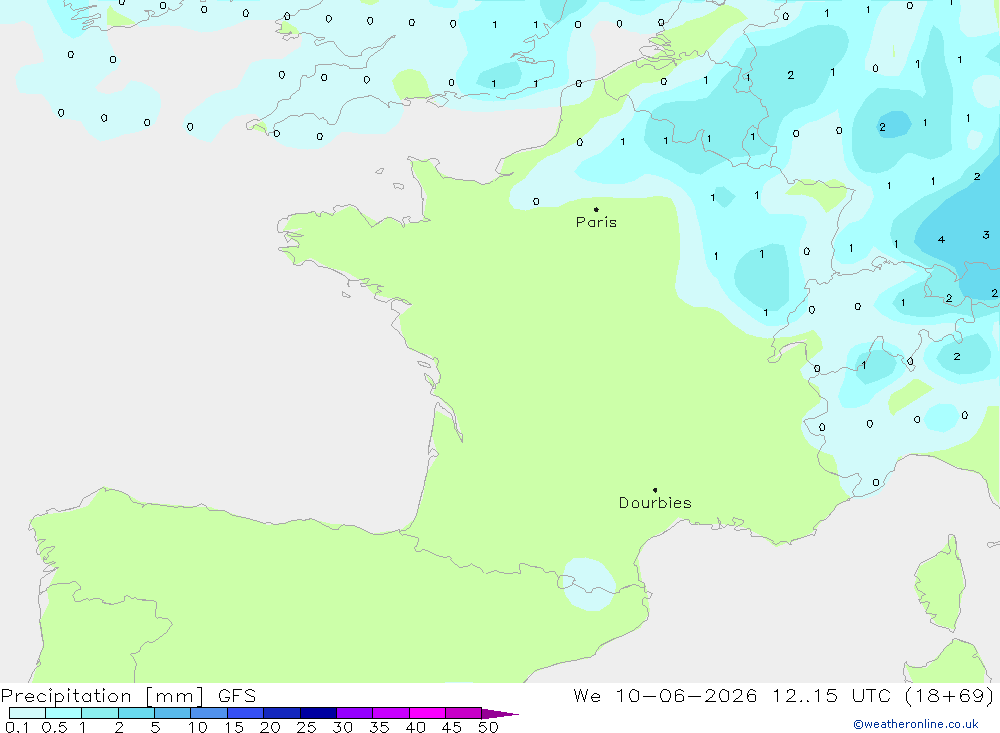The image size is (1000, 733).
Task: Click the legend arrow tip above 50 mm
Action: [x=500, y=713]
